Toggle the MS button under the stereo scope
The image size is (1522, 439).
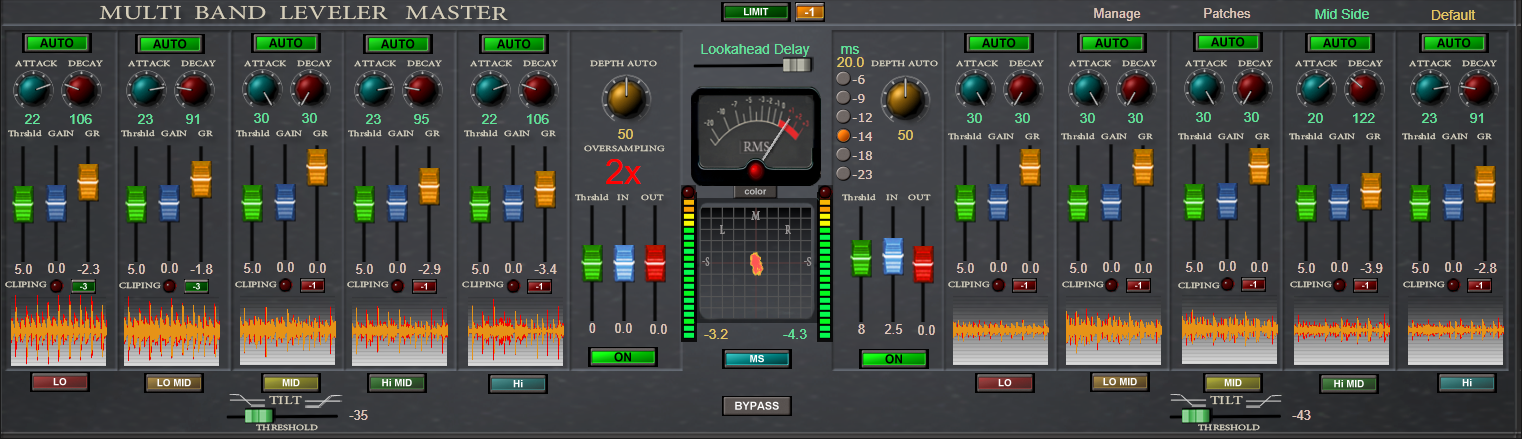click(x=755, y=360)
